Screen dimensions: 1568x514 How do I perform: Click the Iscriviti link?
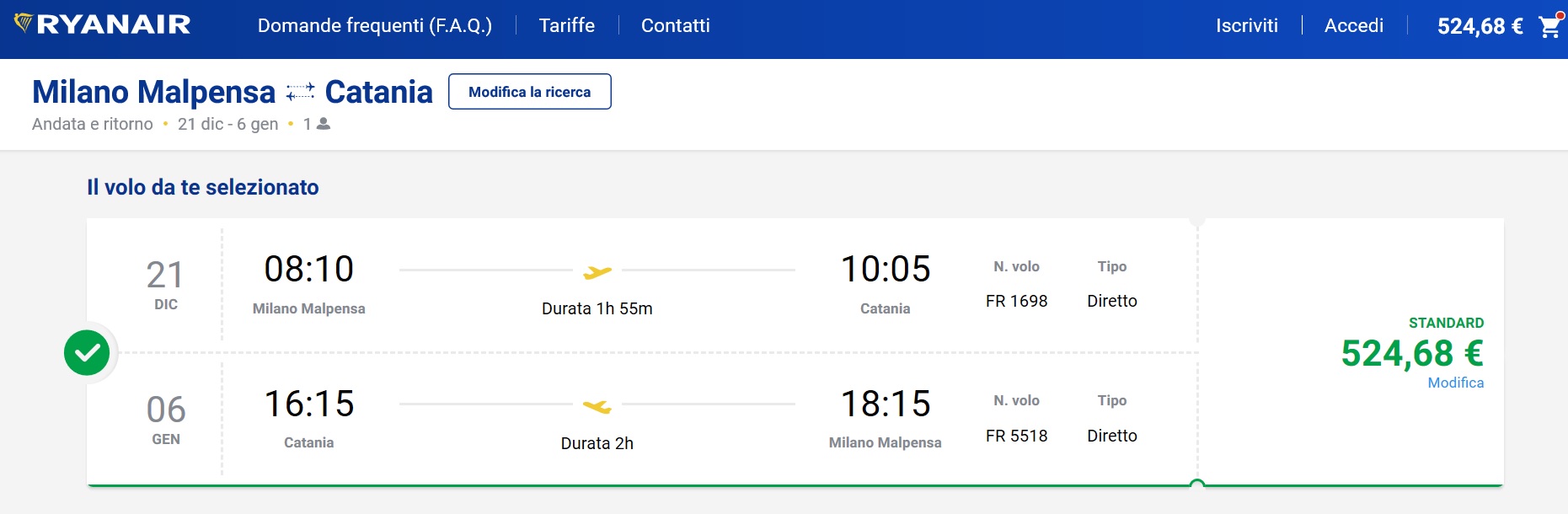click(x=1247, y=25)
